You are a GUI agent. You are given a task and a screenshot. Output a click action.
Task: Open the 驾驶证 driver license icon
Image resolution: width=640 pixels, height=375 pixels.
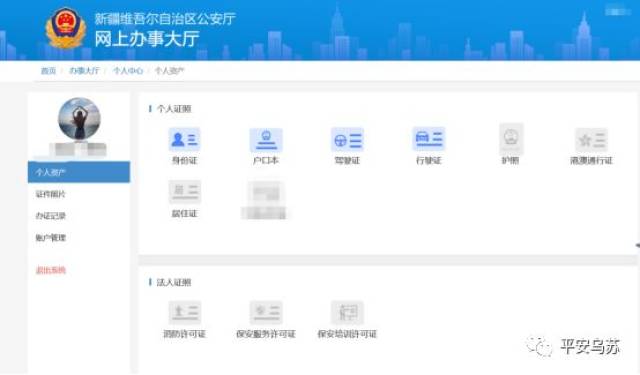click(347, 140)
